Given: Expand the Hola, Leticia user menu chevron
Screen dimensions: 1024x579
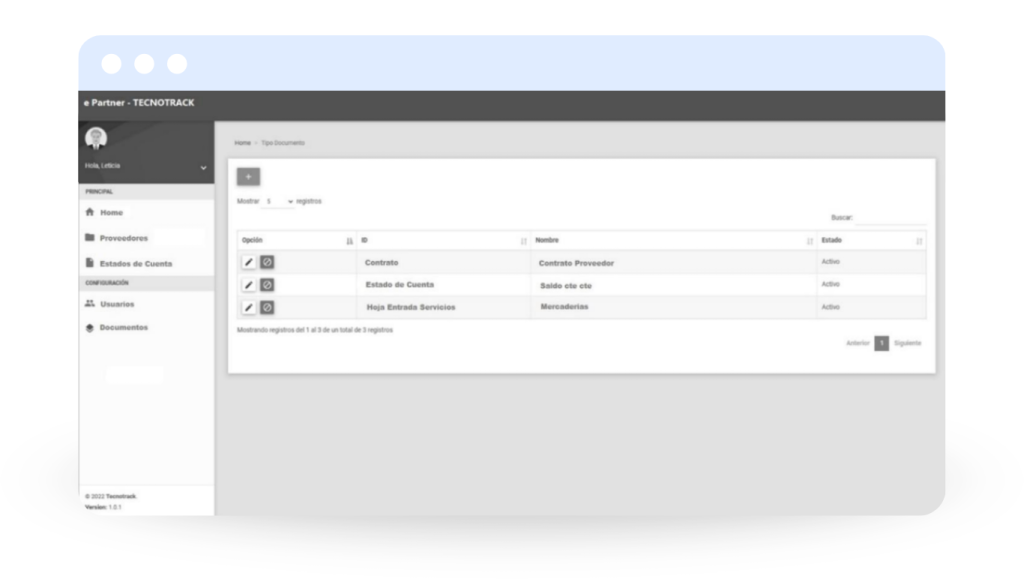Looking at the screenshot, I should (203, 168).
